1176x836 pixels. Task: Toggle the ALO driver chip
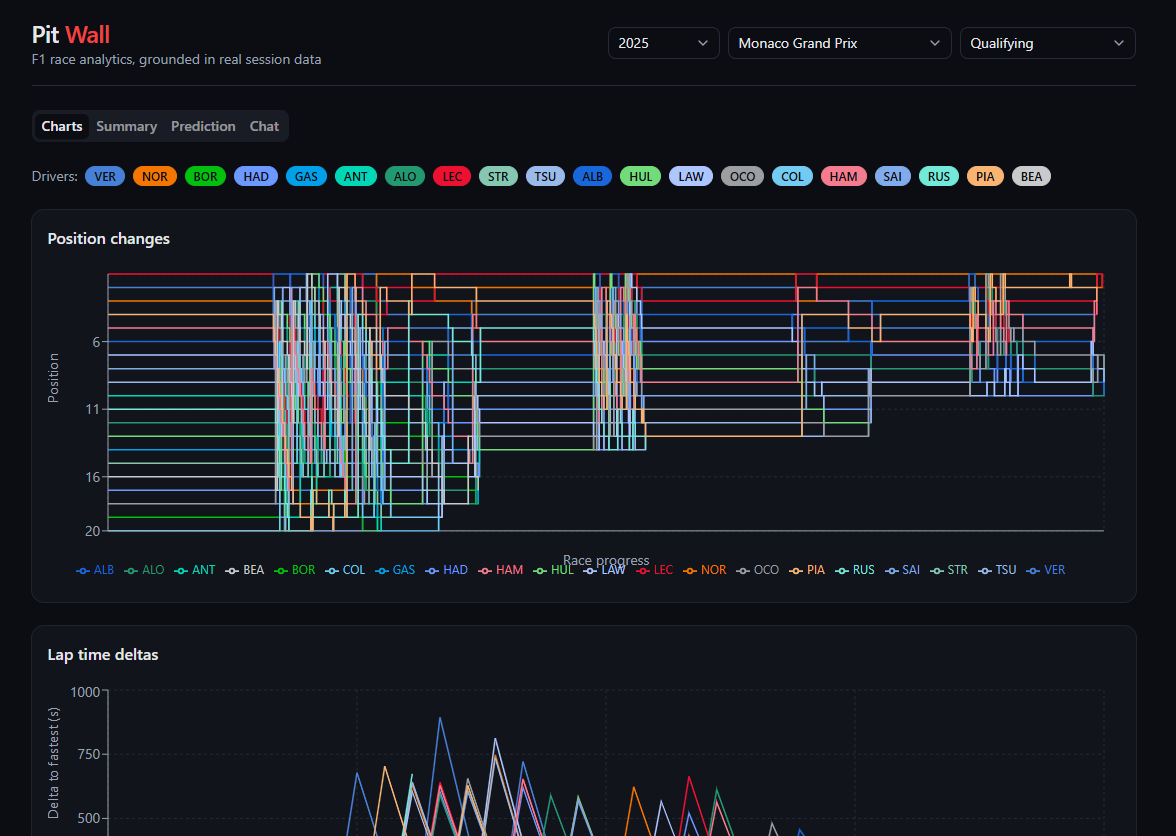[x=405, y=176]
